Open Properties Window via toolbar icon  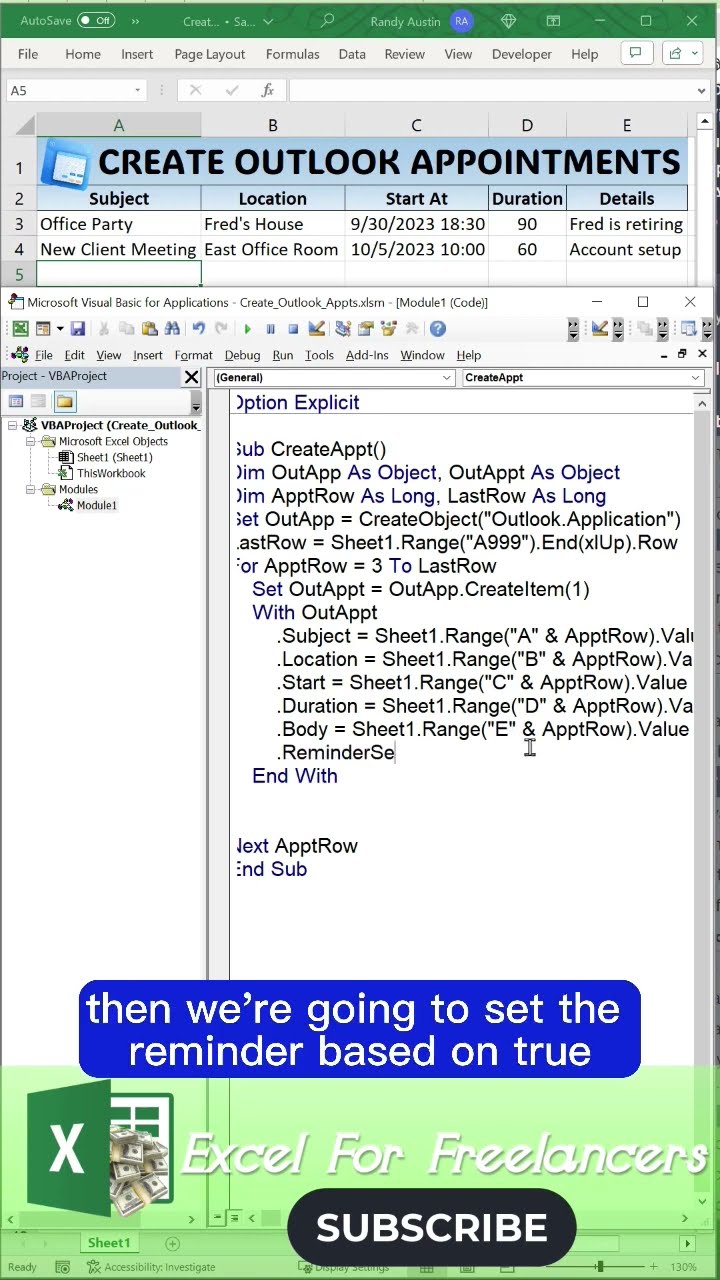tap(366, 329)
